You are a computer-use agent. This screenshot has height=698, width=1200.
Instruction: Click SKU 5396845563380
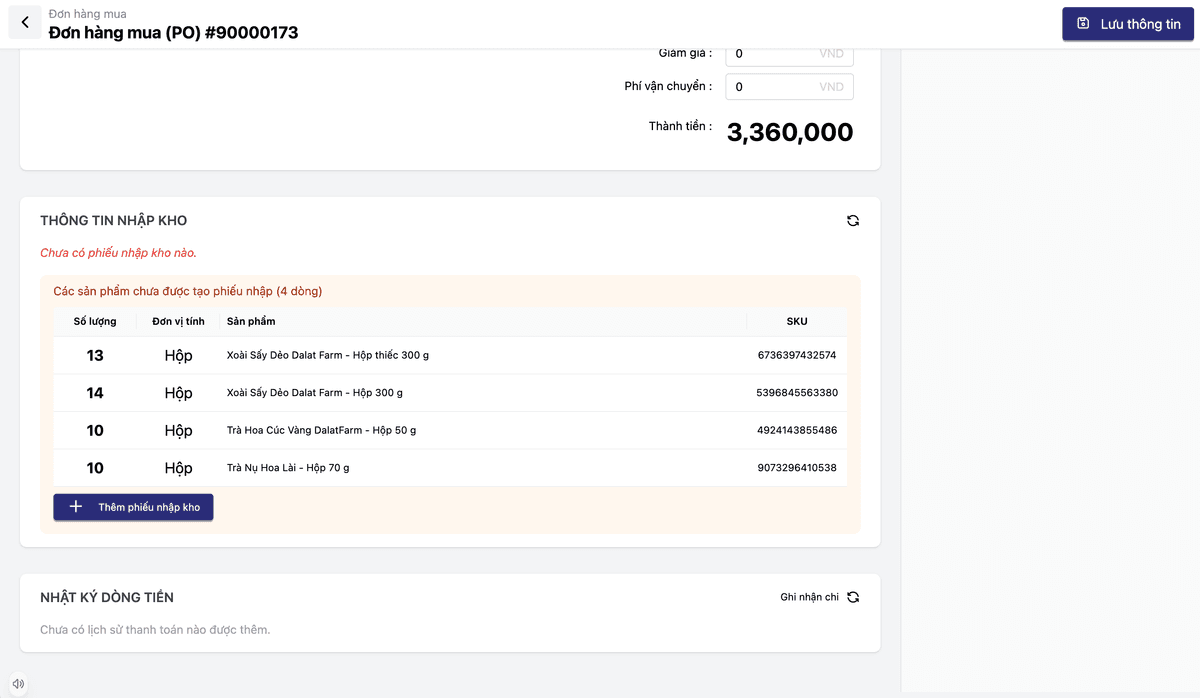coord(796,393)
